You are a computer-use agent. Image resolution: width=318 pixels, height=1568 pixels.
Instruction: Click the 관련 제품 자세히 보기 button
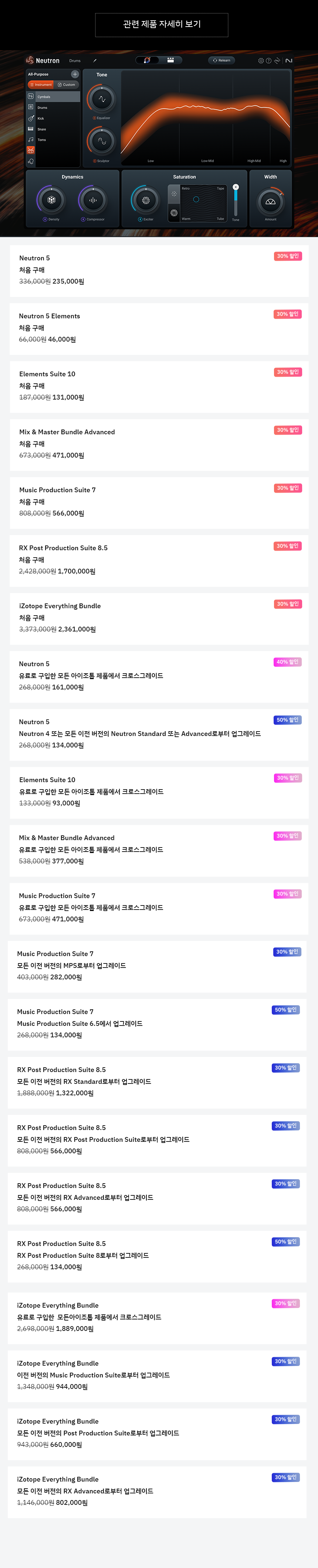[x=162, y=24]
